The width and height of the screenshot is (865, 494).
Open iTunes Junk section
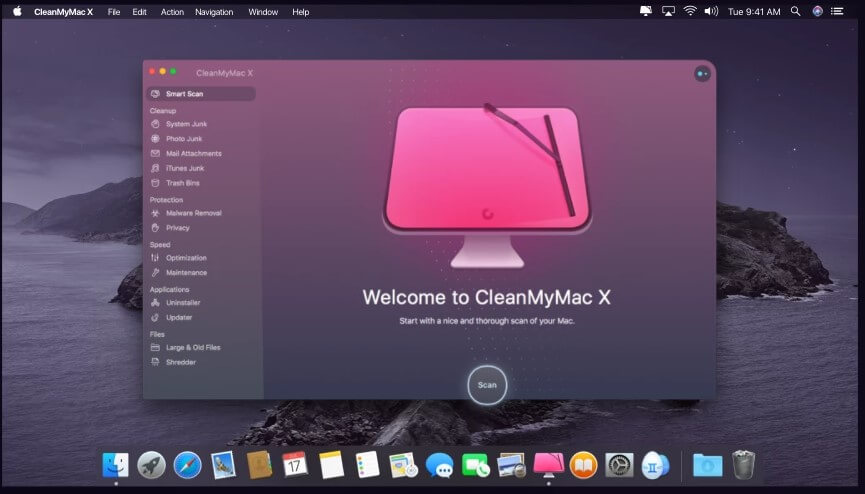[185, 168]
